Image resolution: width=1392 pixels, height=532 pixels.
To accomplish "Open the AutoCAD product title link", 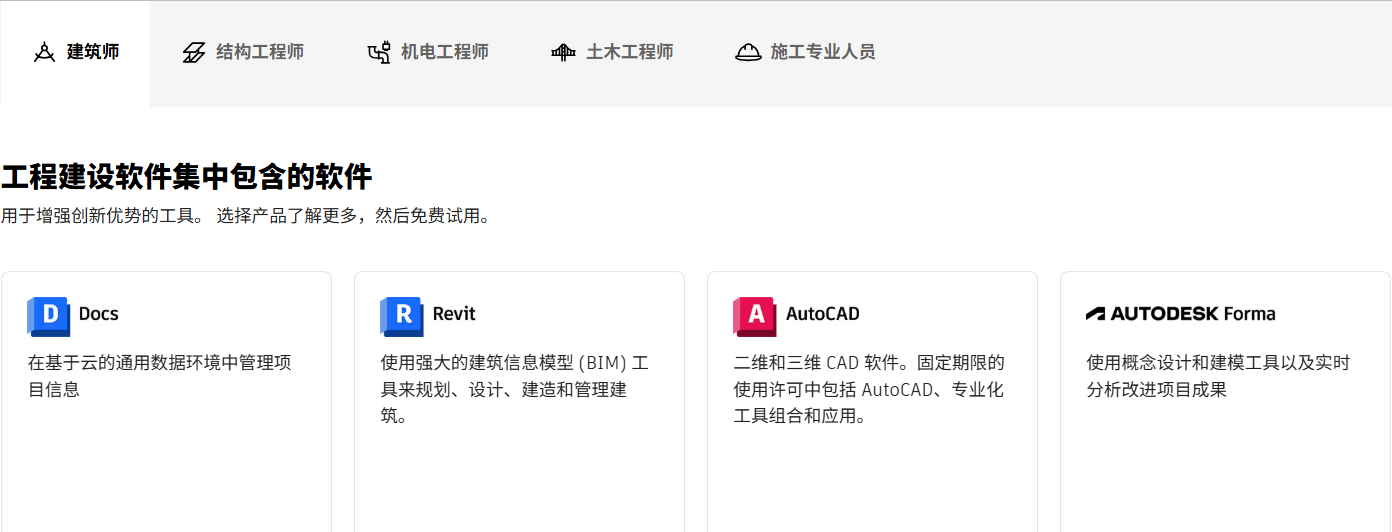I will click(x=822, y=314).
